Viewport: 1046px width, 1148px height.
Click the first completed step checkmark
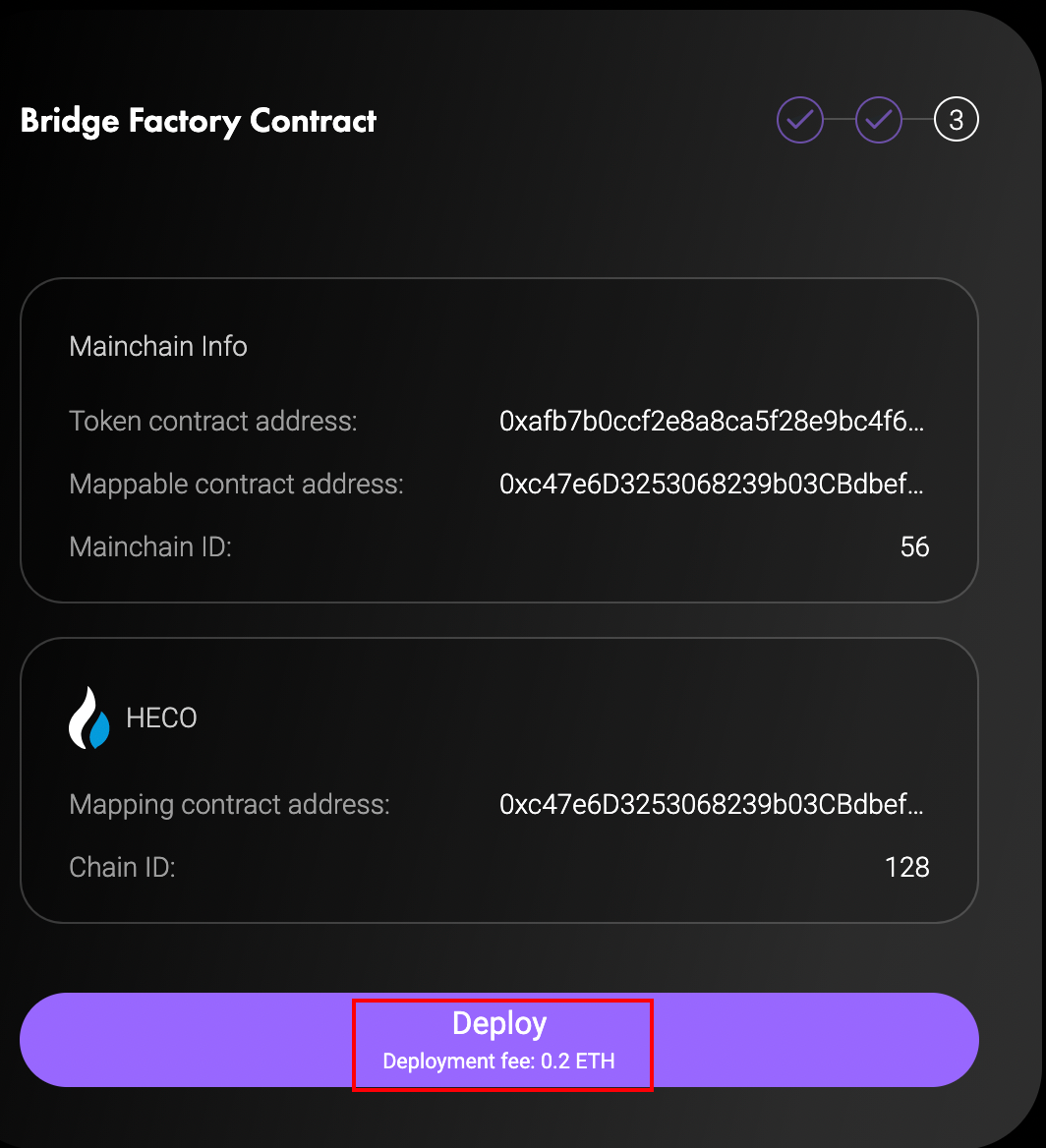point(800,121)
